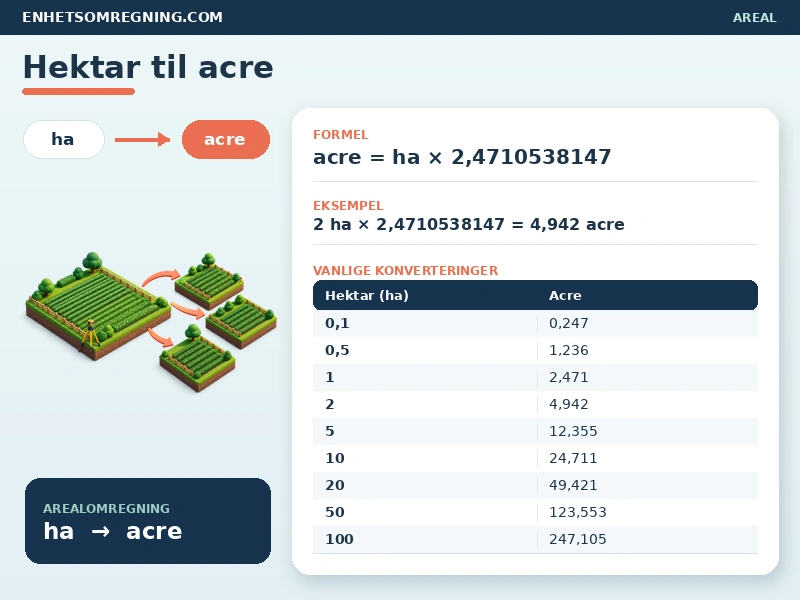
Task: Select the formula 'acre = ha × 2,4710538147'
Action: [x=462, y=157]
